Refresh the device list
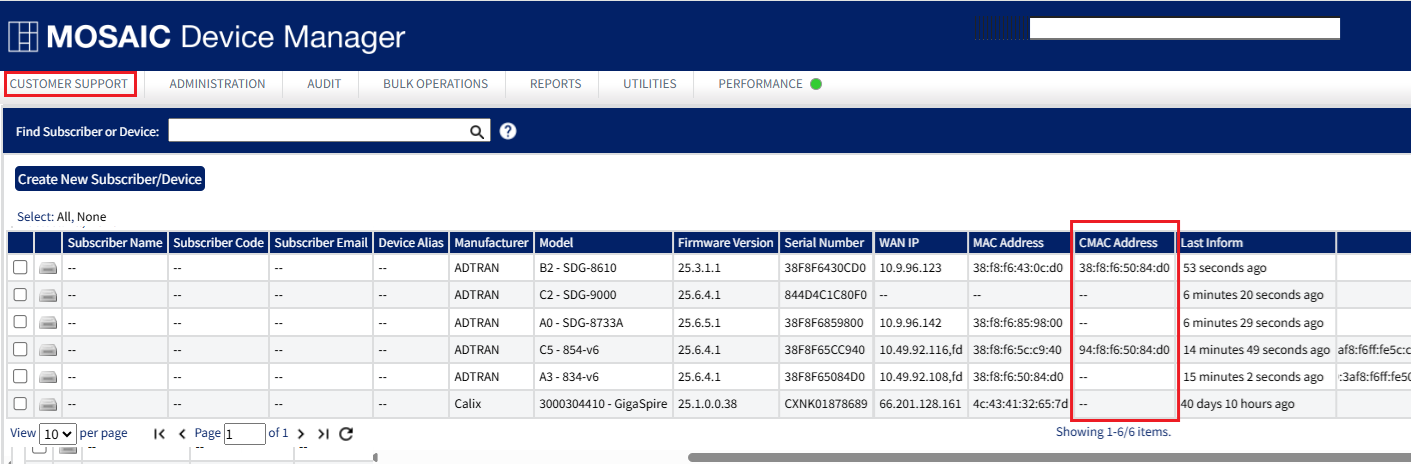This screenshot has width=1411, height=464. [346, 434]
